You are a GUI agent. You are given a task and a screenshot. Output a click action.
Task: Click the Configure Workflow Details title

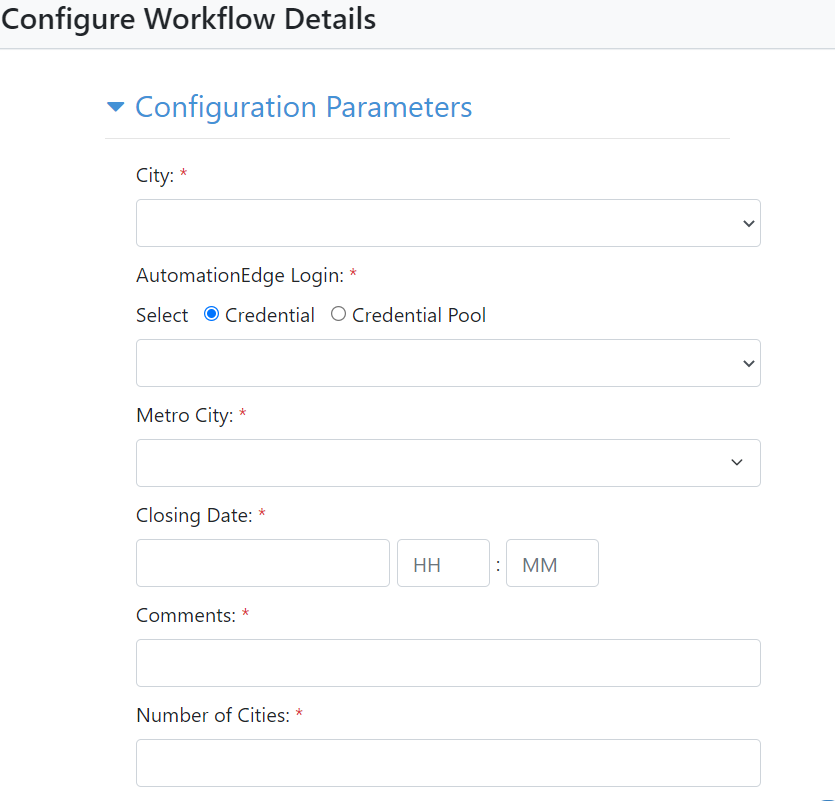click(189, 19)
